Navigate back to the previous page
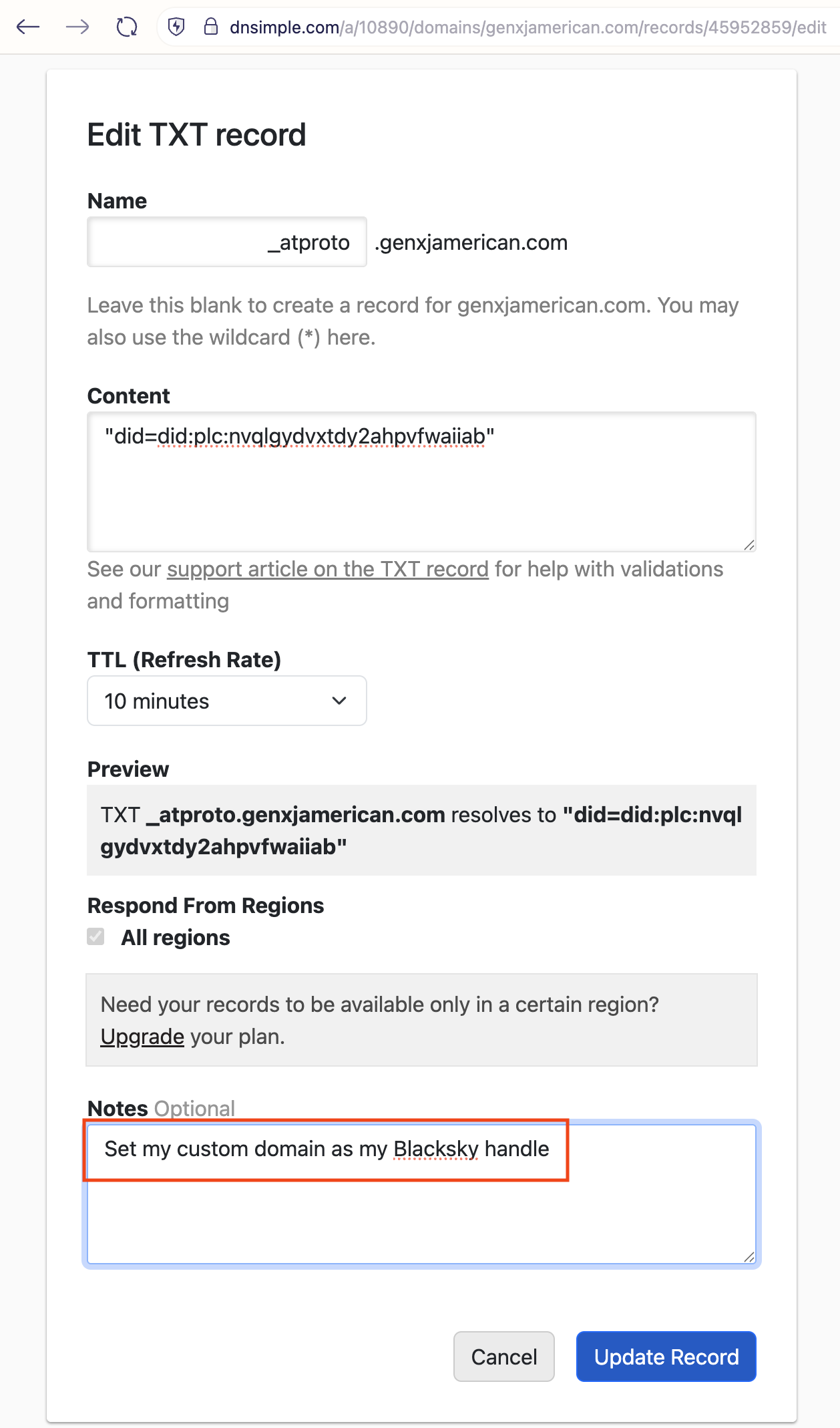 point(27,27)
